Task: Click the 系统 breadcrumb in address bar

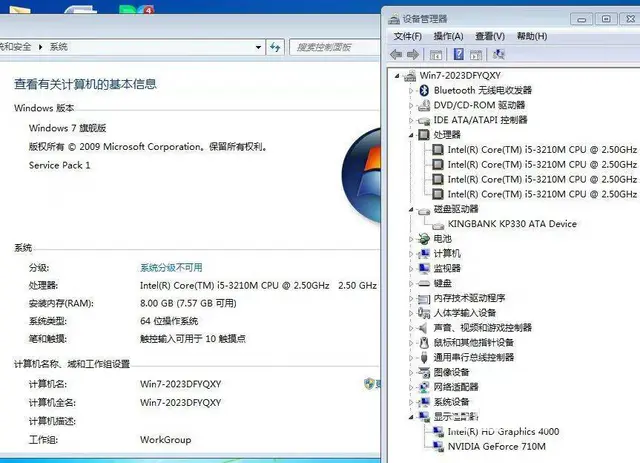Action: click(58, 47)
